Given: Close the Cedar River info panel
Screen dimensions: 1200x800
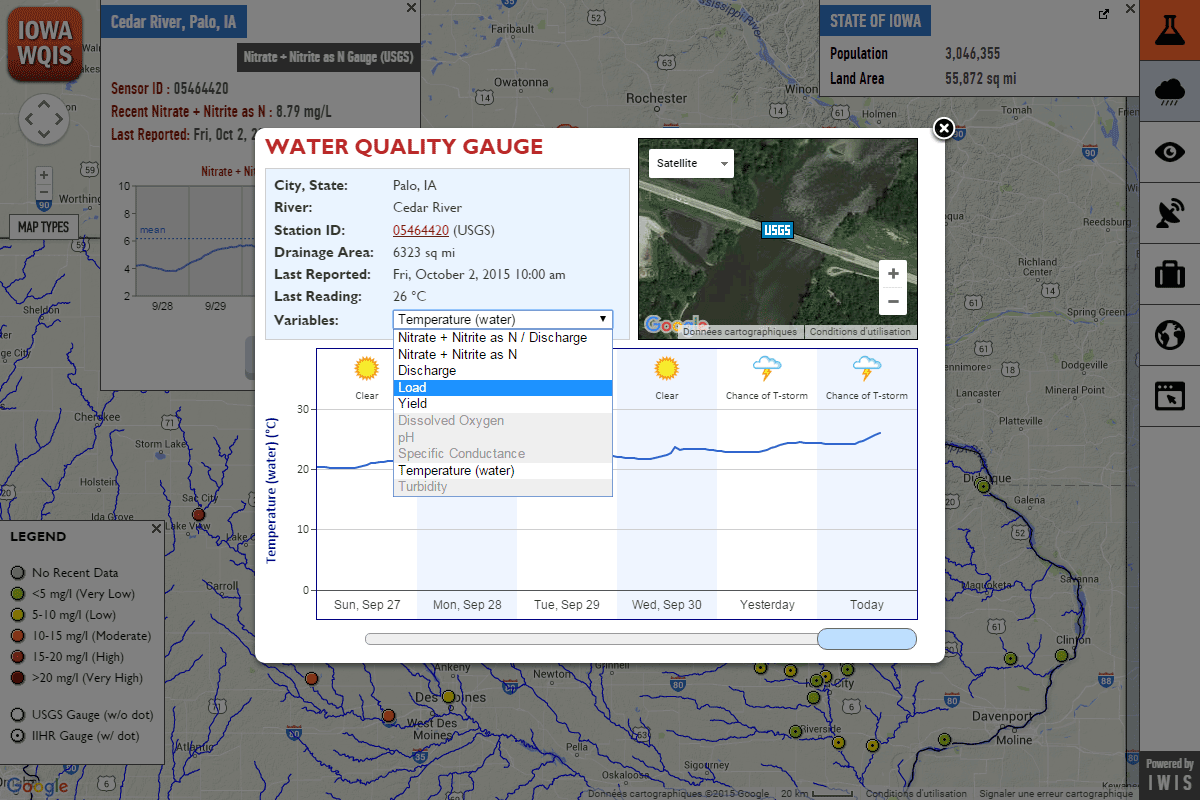Looking at the screenshot, I should (411, 7).
